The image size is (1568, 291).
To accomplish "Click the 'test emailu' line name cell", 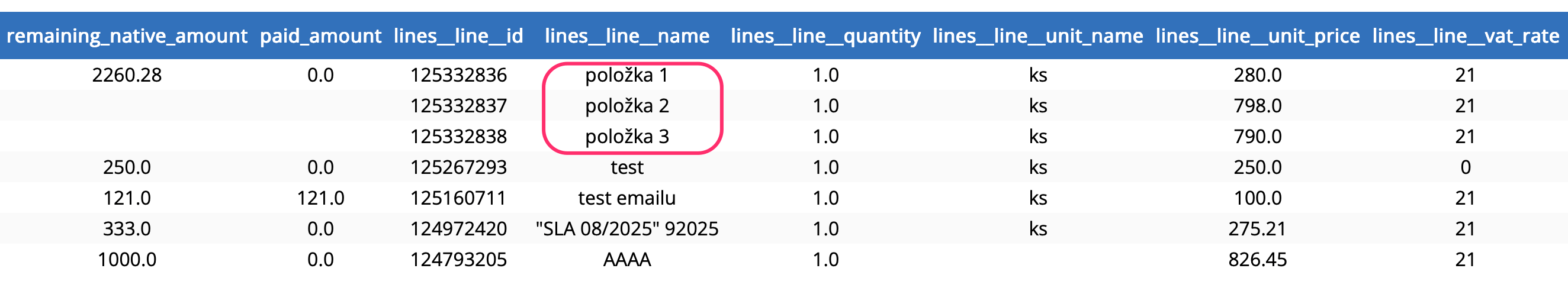I will [627, 198].
